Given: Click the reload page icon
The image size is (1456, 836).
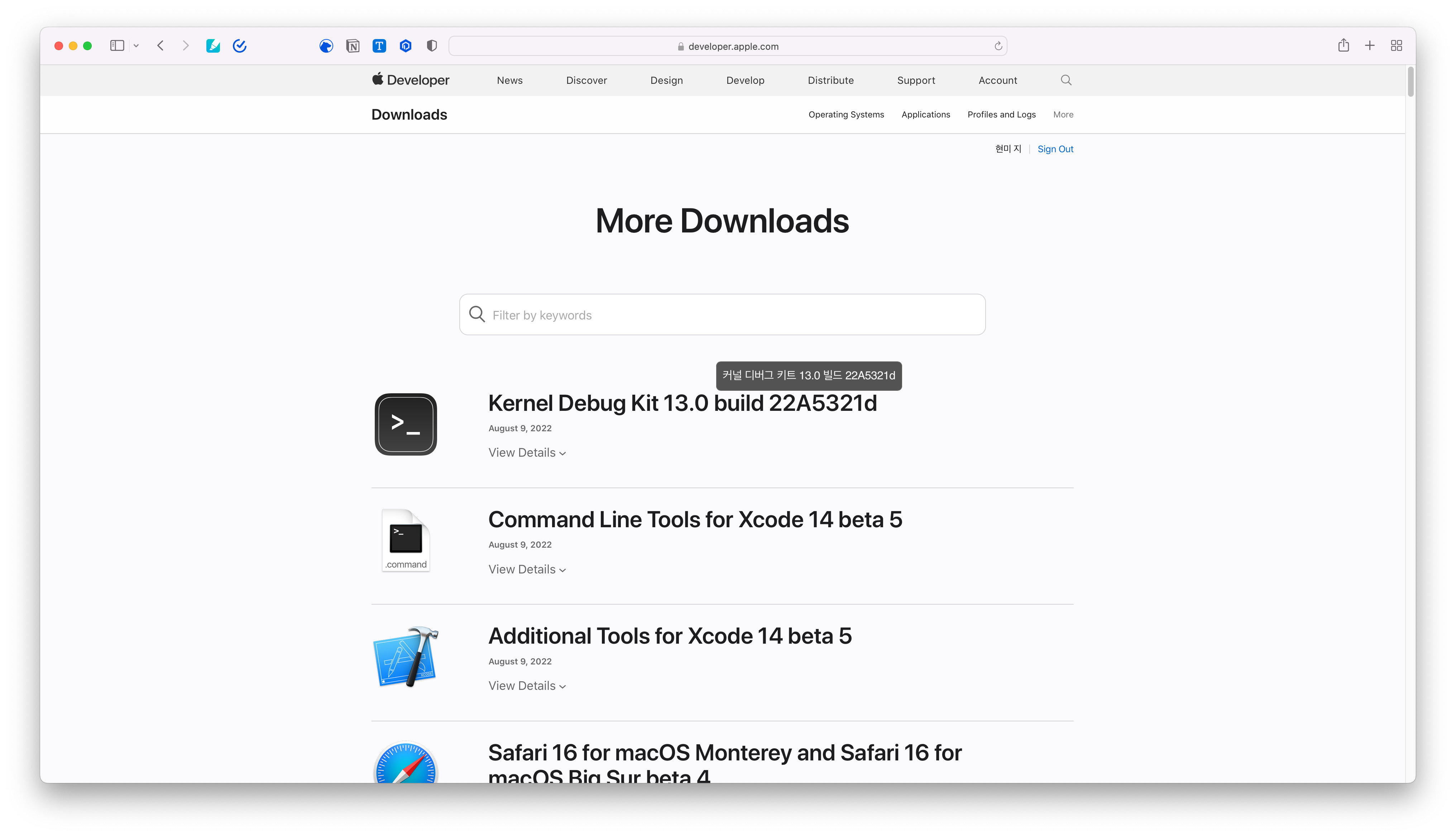Looking at the screenshot, I should [x=998, y=47].
